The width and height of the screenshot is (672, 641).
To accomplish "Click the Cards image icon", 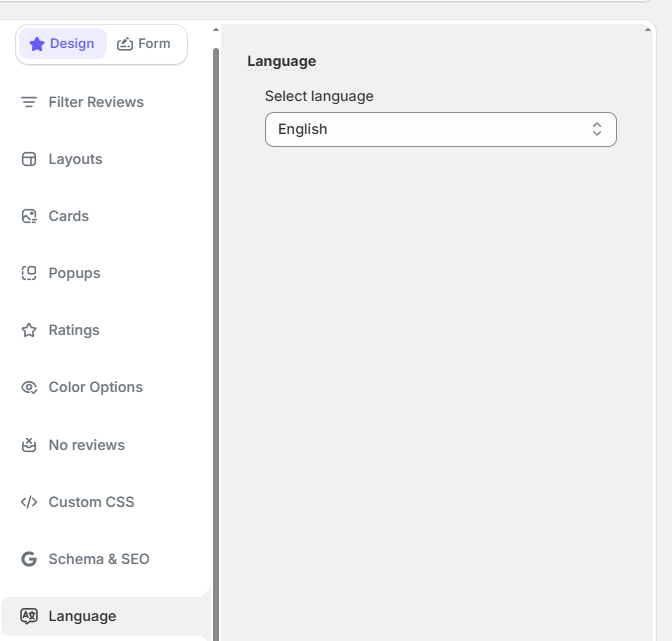I will pos(28,216).
